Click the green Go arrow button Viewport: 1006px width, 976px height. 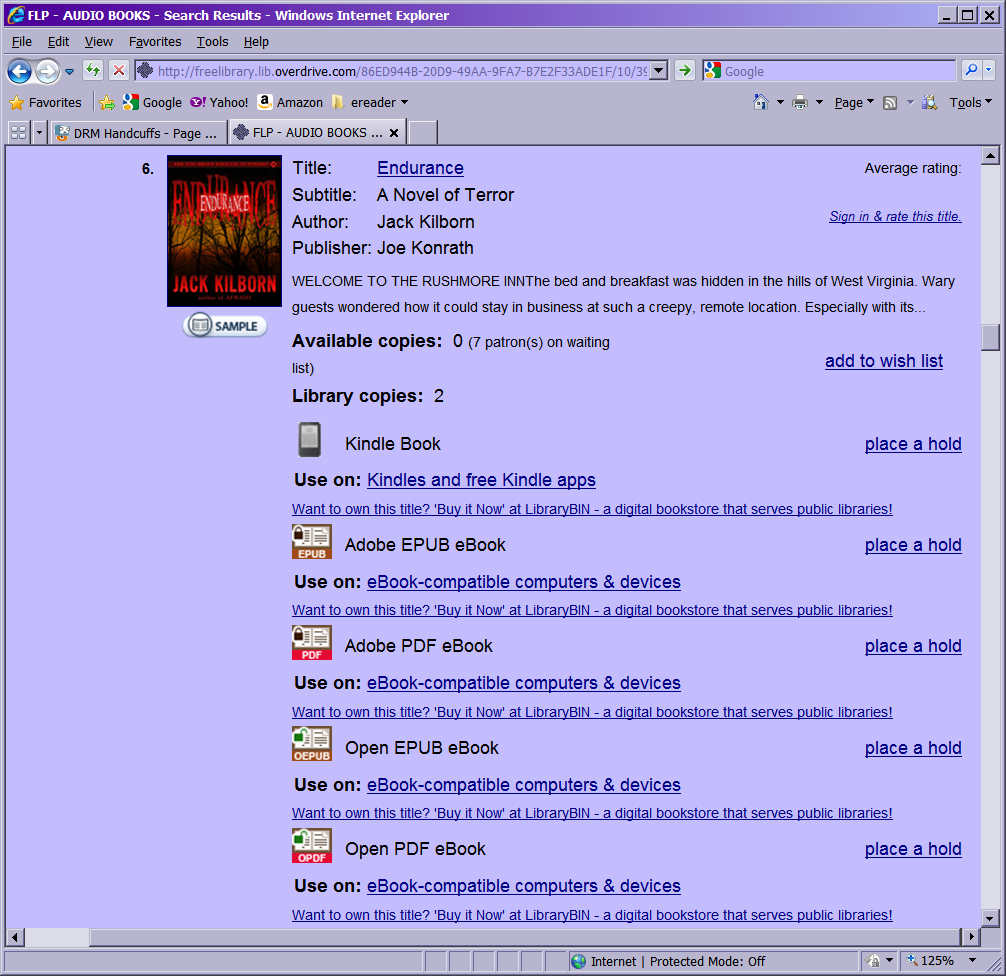tap(685, 70)
